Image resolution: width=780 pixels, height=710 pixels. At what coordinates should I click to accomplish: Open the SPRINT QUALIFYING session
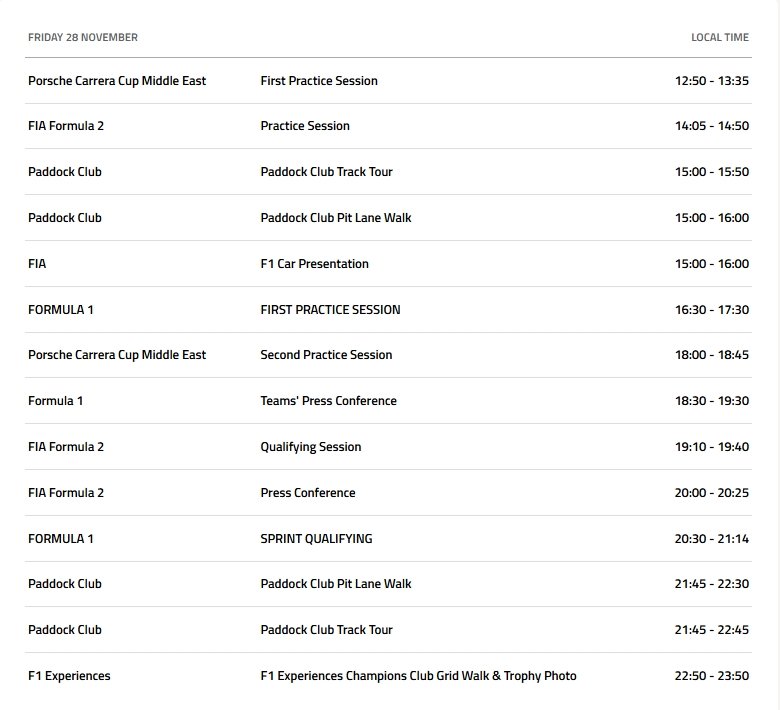pos(316,539)
